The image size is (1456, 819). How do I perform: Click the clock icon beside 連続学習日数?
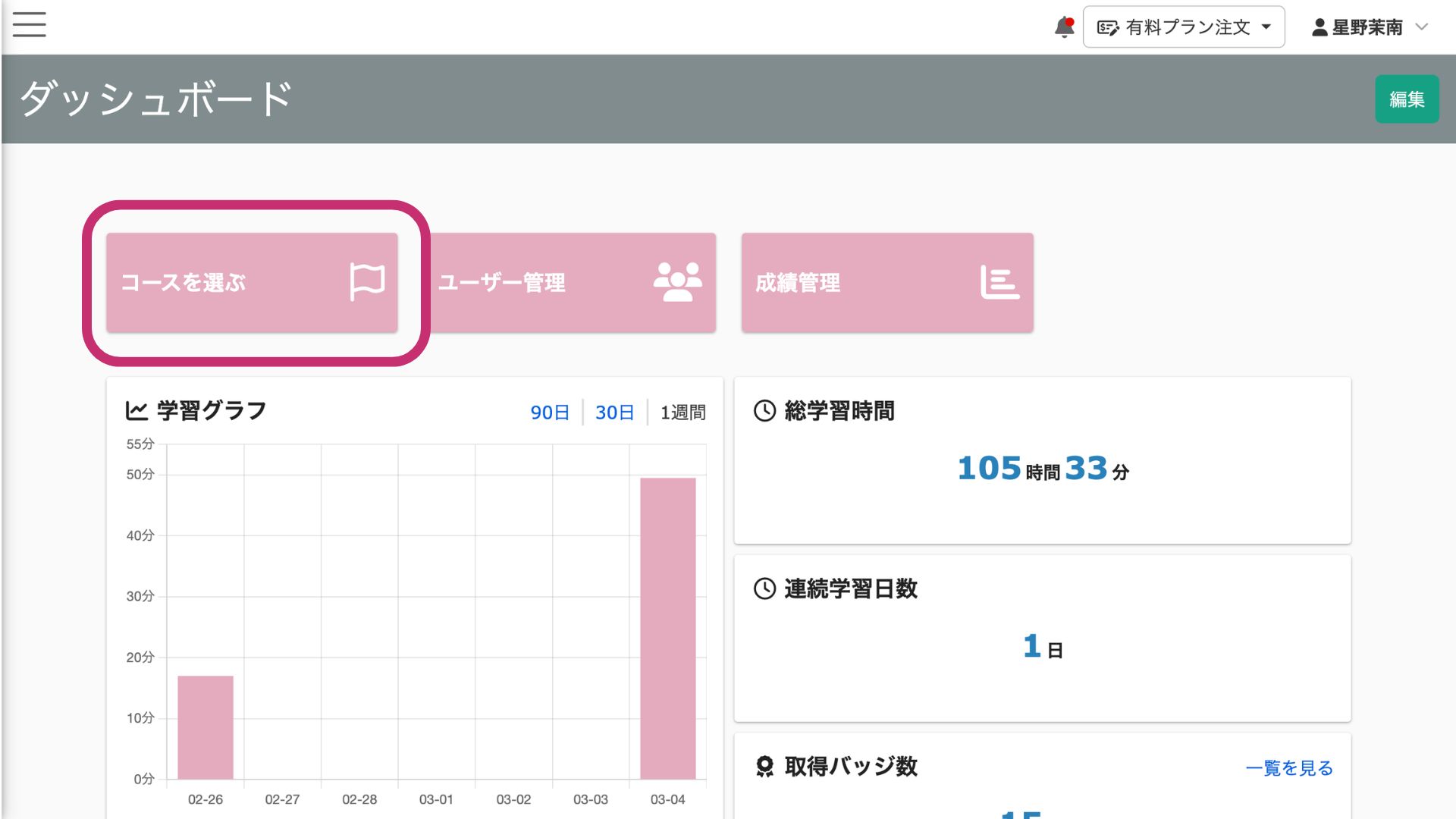tap(764, 588)
